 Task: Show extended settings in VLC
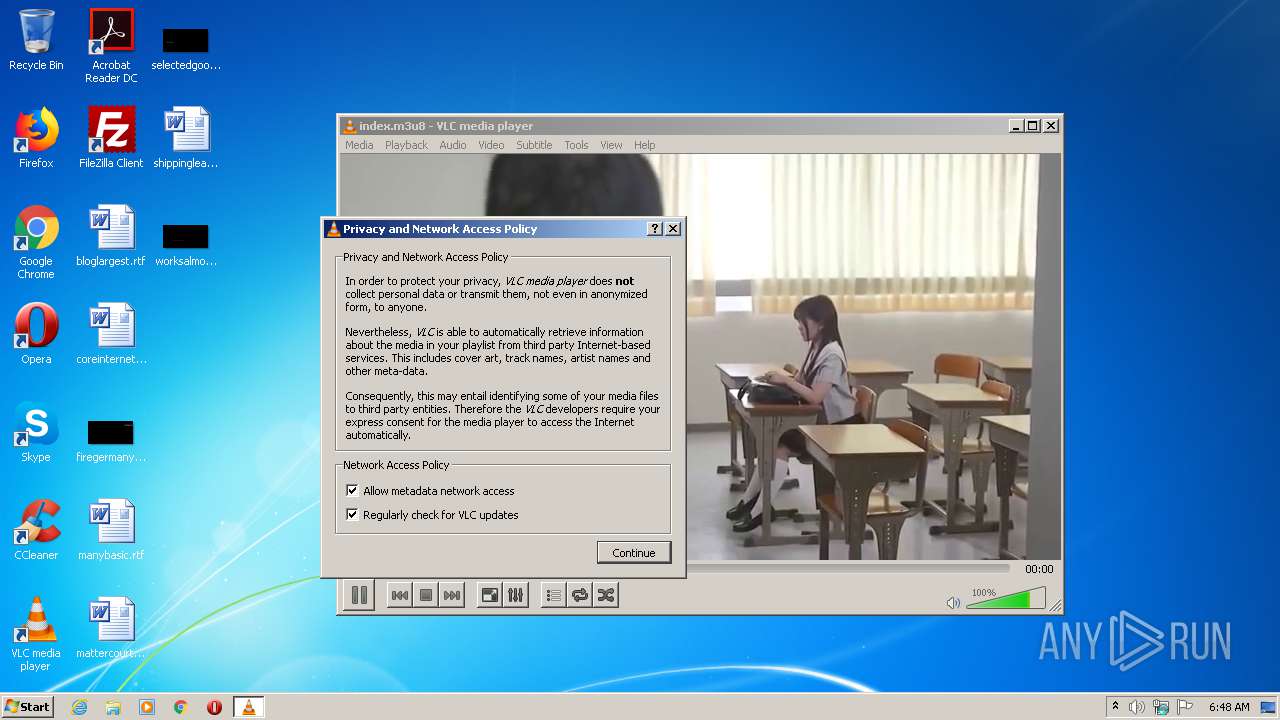tap(516, 595)
